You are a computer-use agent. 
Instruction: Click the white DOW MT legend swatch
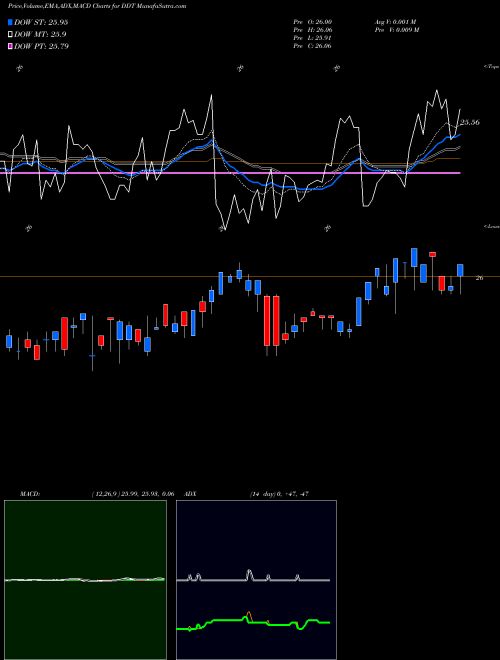tap(10, 34)
